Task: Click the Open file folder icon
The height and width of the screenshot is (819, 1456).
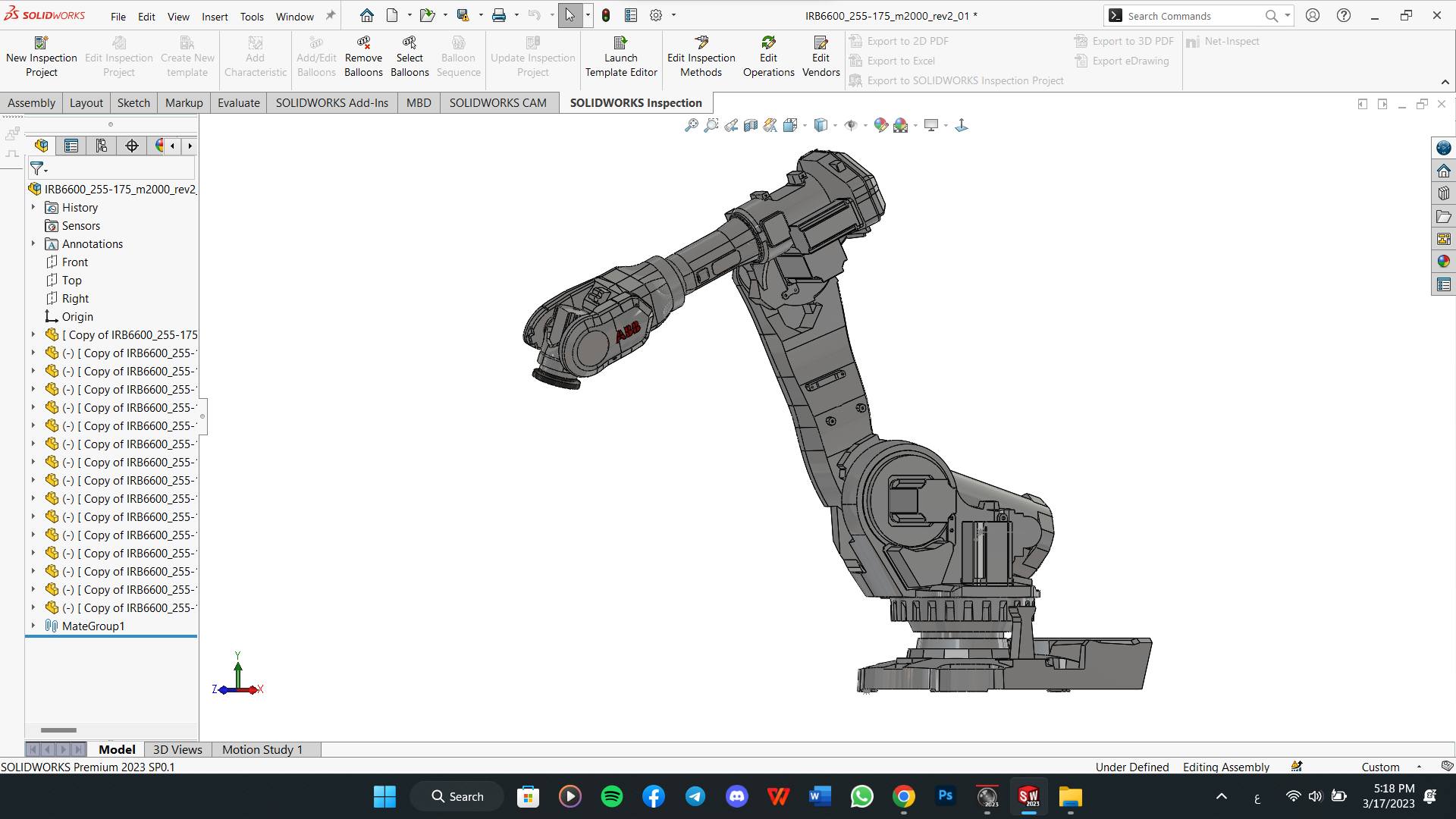Action: (x=428, y=15)
